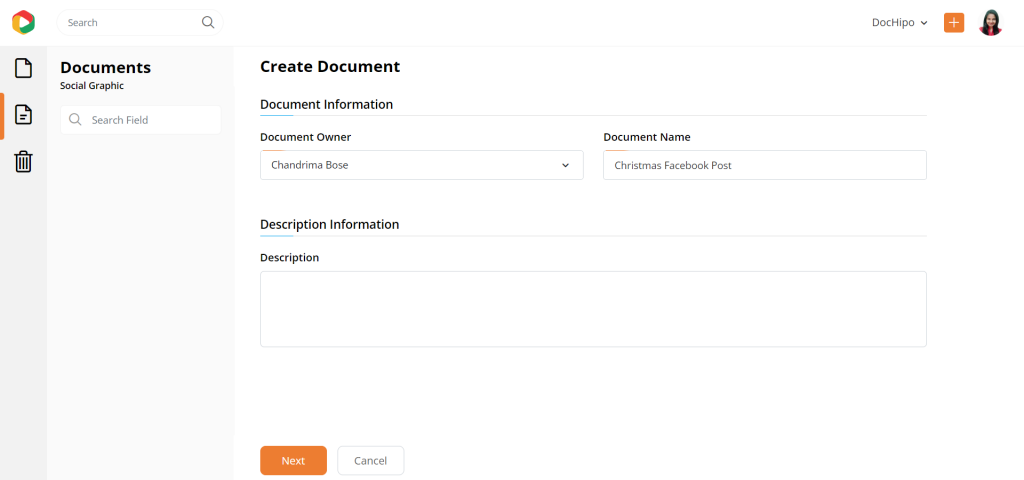Click the Document Information section header
Viewport: 1024px width, 480px height.
[326, 104]
